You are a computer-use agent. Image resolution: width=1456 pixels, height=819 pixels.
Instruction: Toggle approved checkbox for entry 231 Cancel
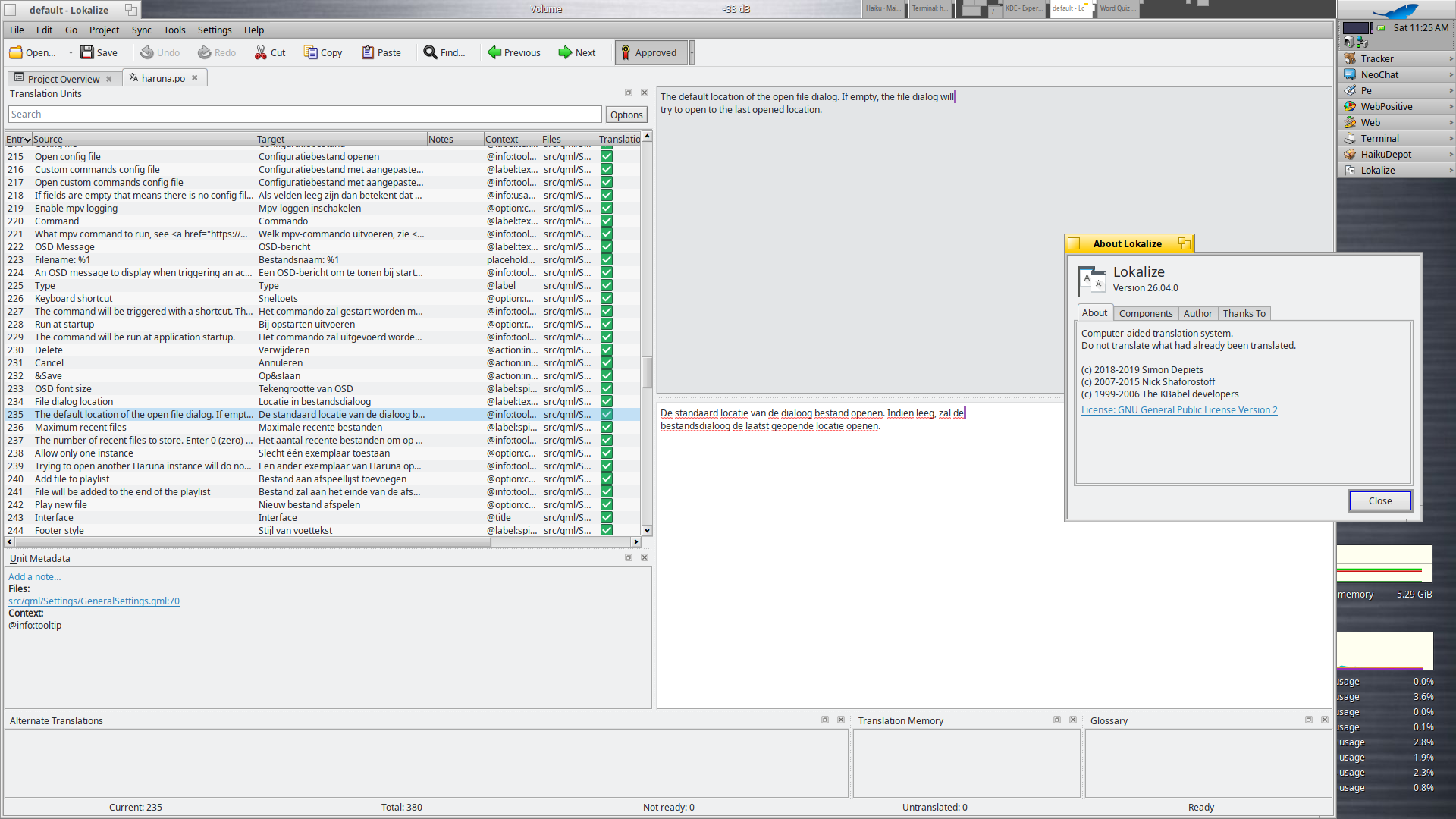pos(607,363)
